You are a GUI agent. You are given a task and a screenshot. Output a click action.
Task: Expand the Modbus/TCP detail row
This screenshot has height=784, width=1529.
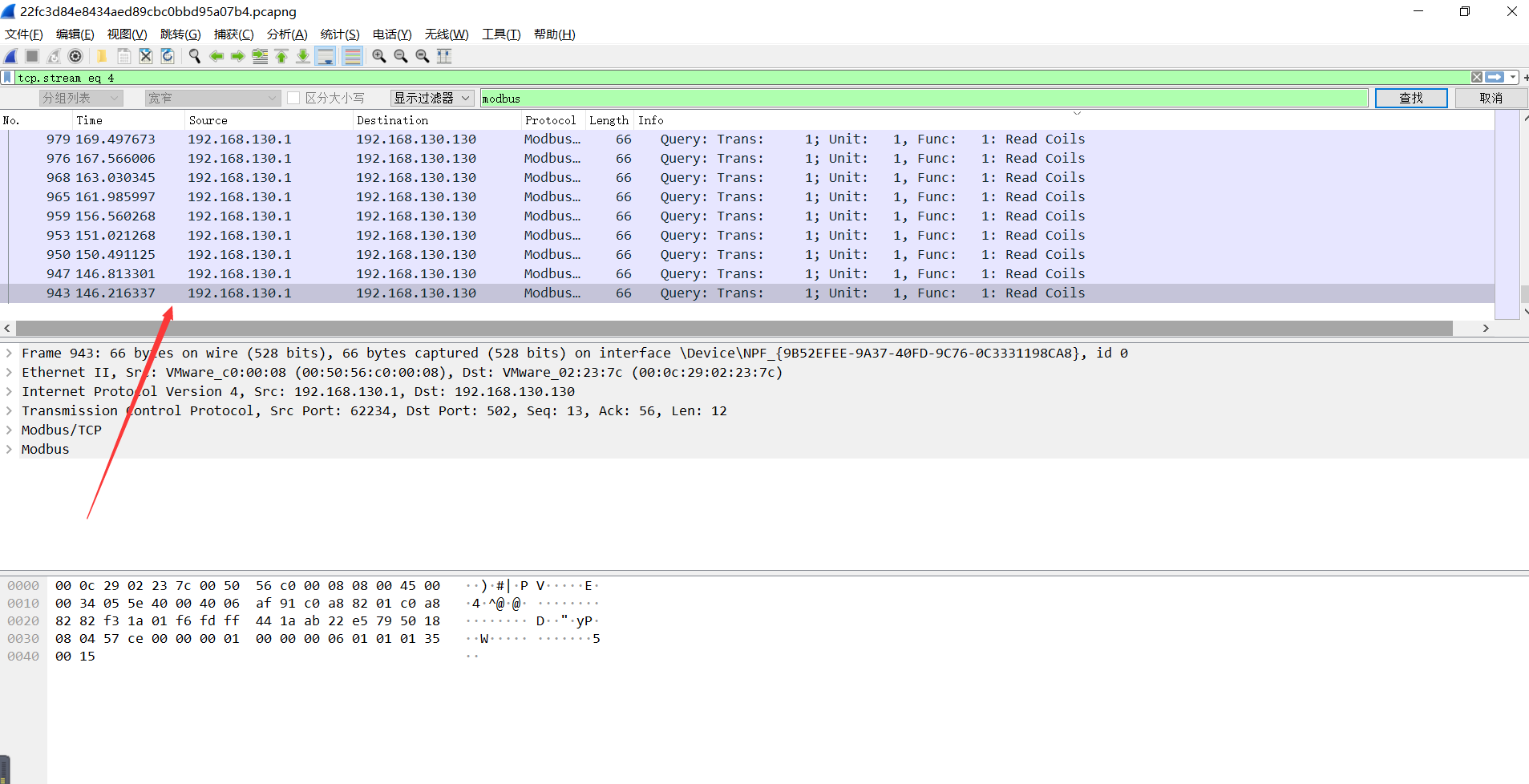click(9, 430)
